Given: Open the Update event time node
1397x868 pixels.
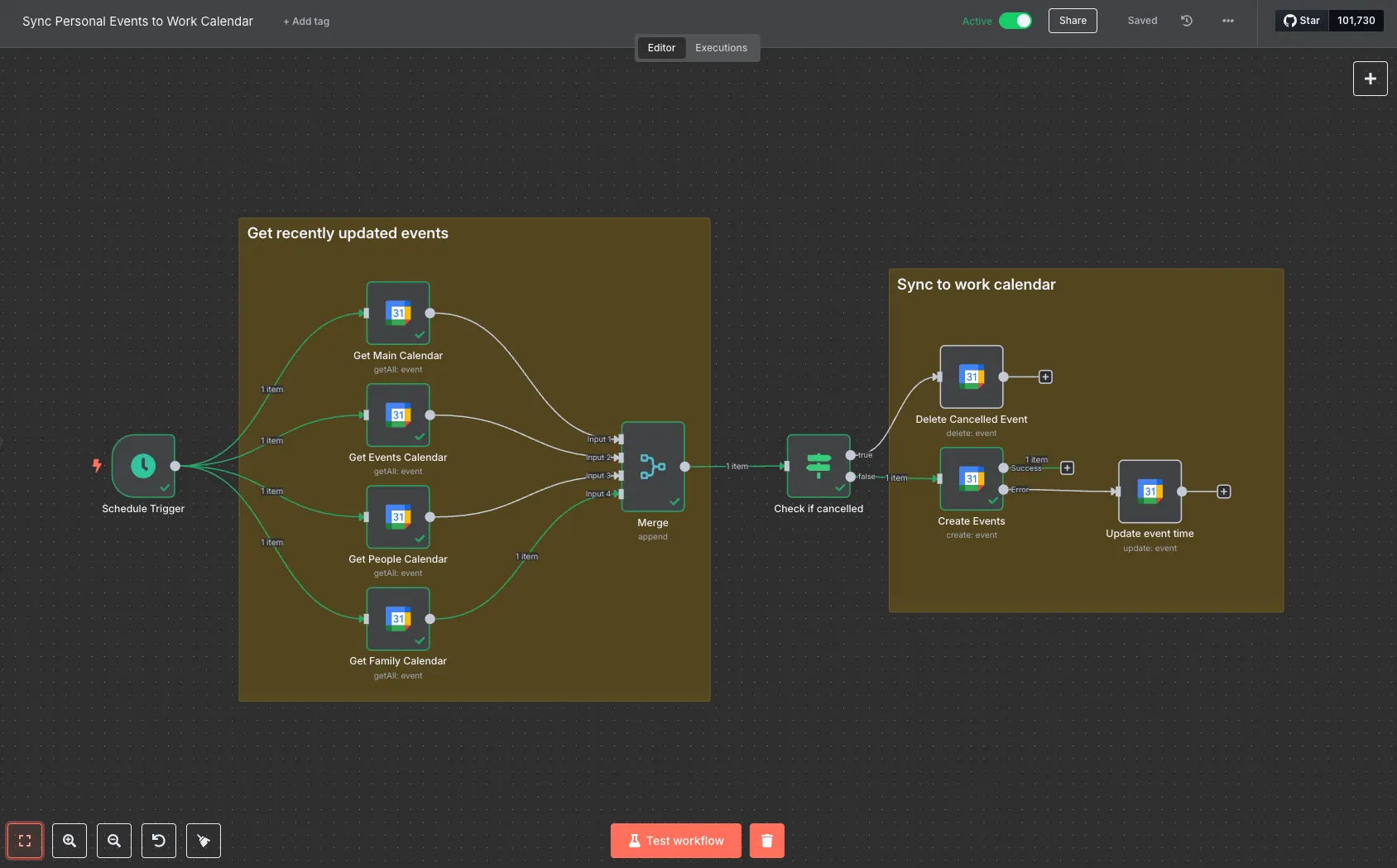Looking at the screenshot, I should point(1150,492).
